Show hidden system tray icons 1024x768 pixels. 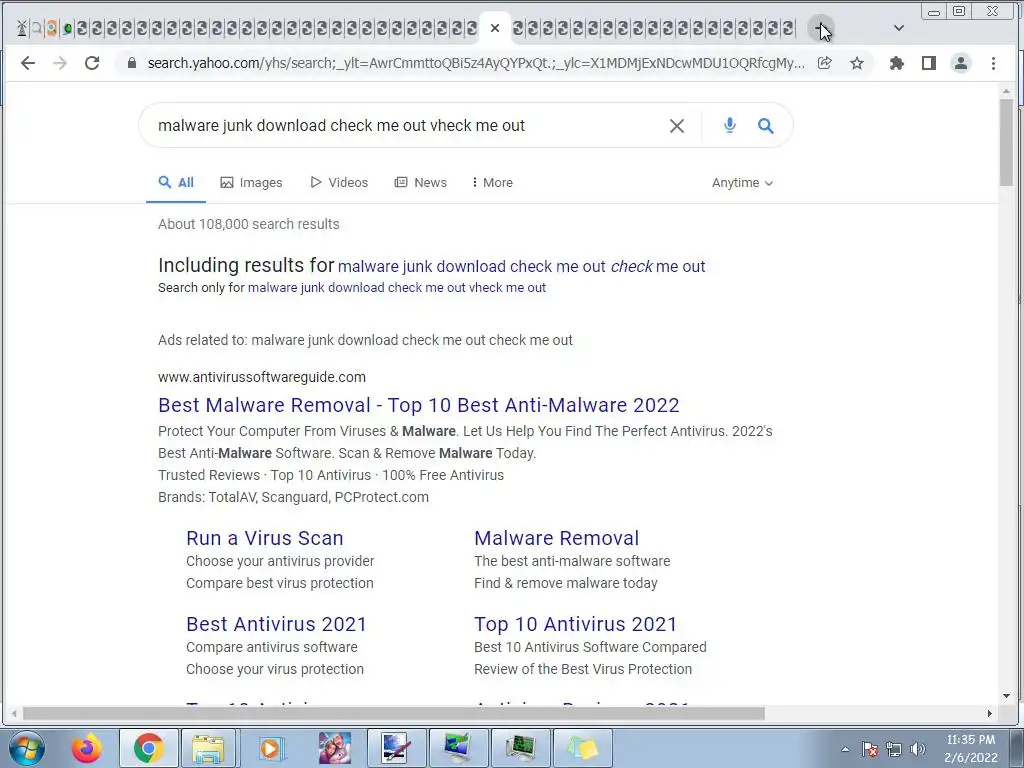pyautogui.click(x=845, y=749)
